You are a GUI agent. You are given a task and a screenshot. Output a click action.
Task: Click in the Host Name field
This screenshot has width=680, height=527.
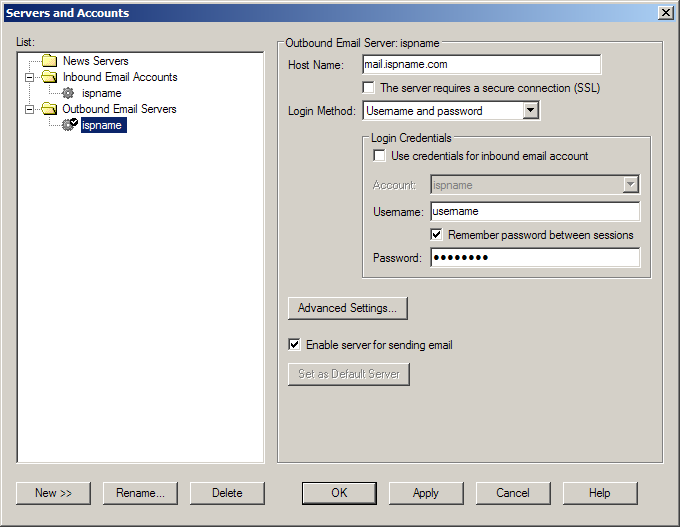pyautogui.click(x=480, y=65)
